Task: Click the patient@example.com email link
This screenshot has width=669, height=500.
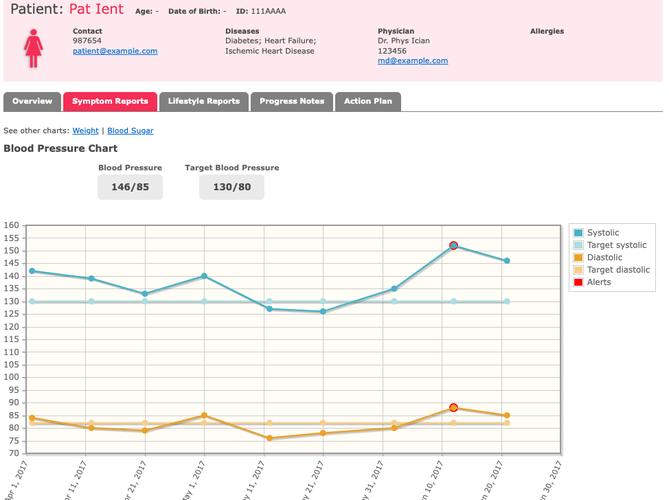Action: pos(115,51)
